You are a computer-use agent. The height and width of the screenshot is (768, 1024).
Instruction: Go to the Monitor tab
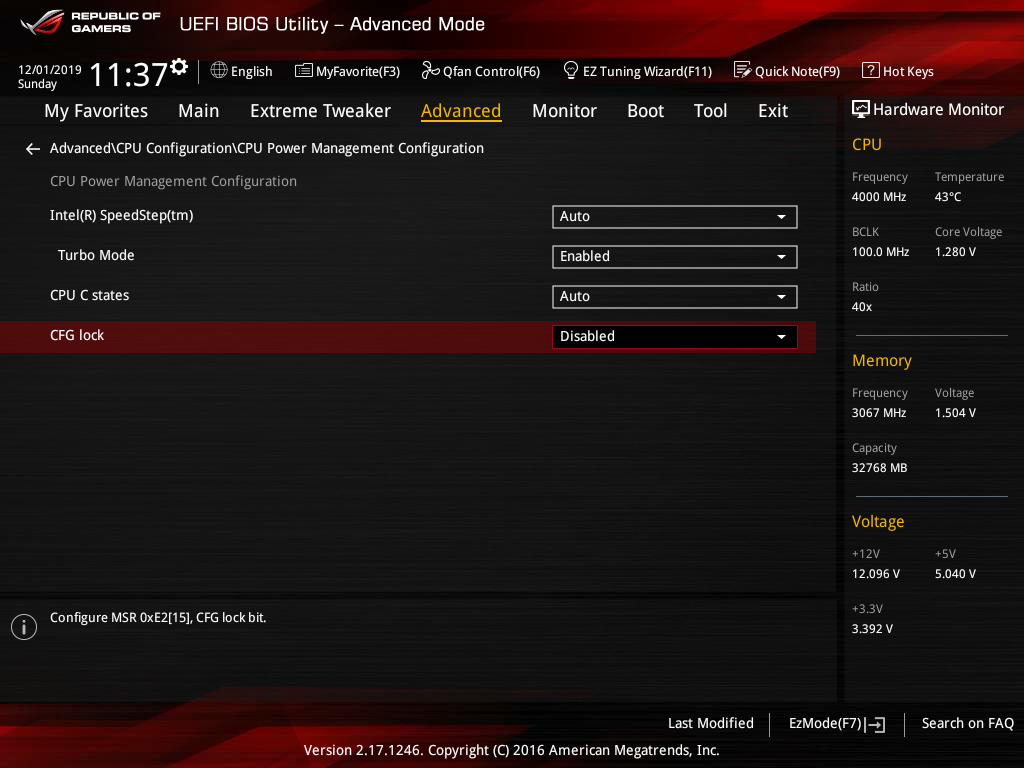pos(564,111)
